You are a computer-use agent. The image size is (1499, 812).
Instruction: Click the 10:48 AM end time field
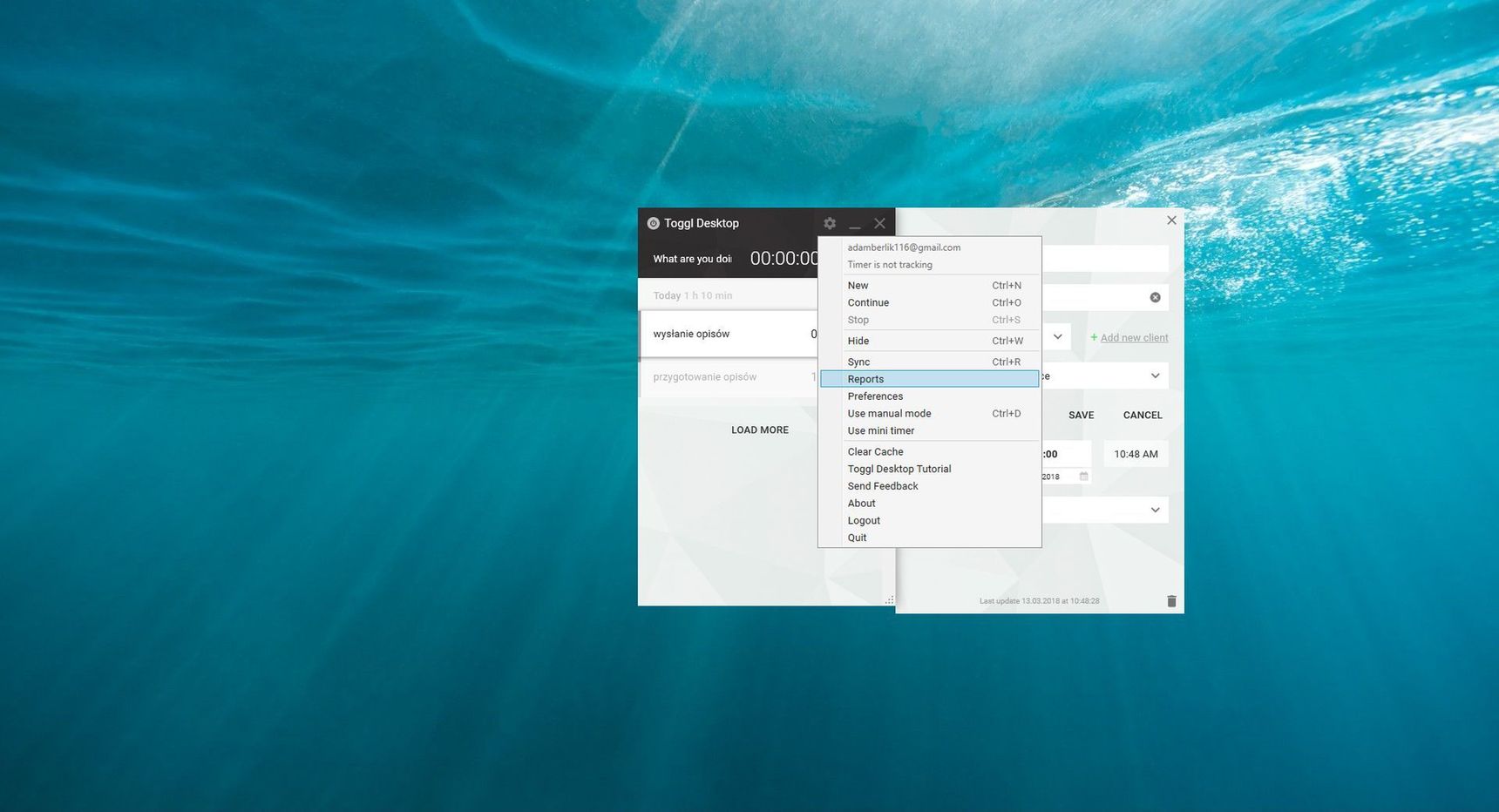1136,454
